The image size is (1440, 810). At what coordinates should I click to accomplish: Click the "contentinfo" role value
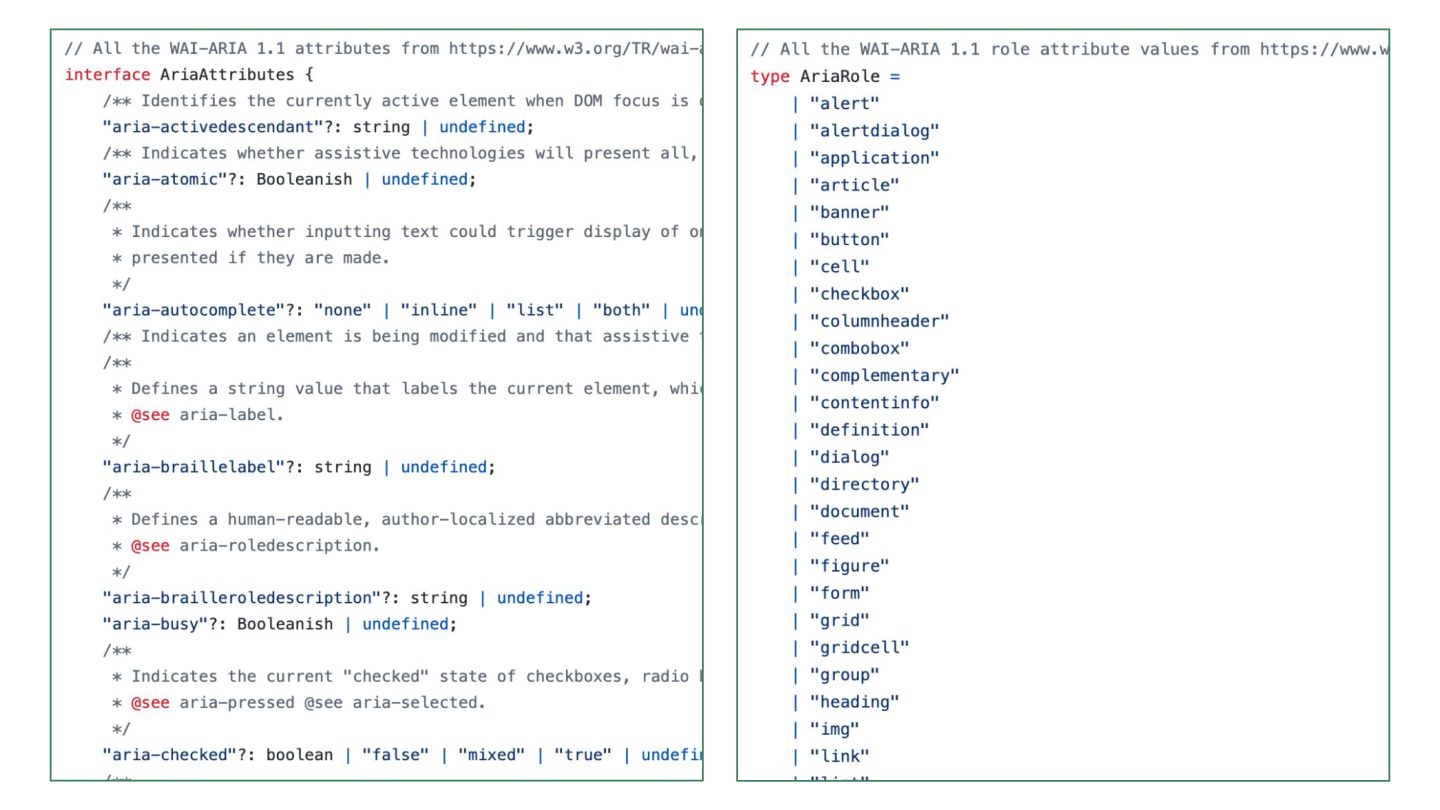tap(874, 403)
